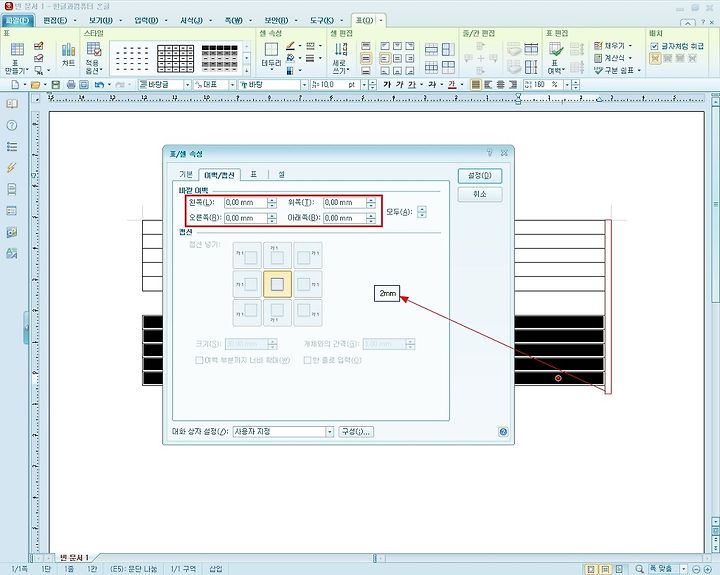This screenshot has width=720, height=575.
Task: Open the 쪽 맞춤 zoom dropdown in status bar
Action: 684,569
